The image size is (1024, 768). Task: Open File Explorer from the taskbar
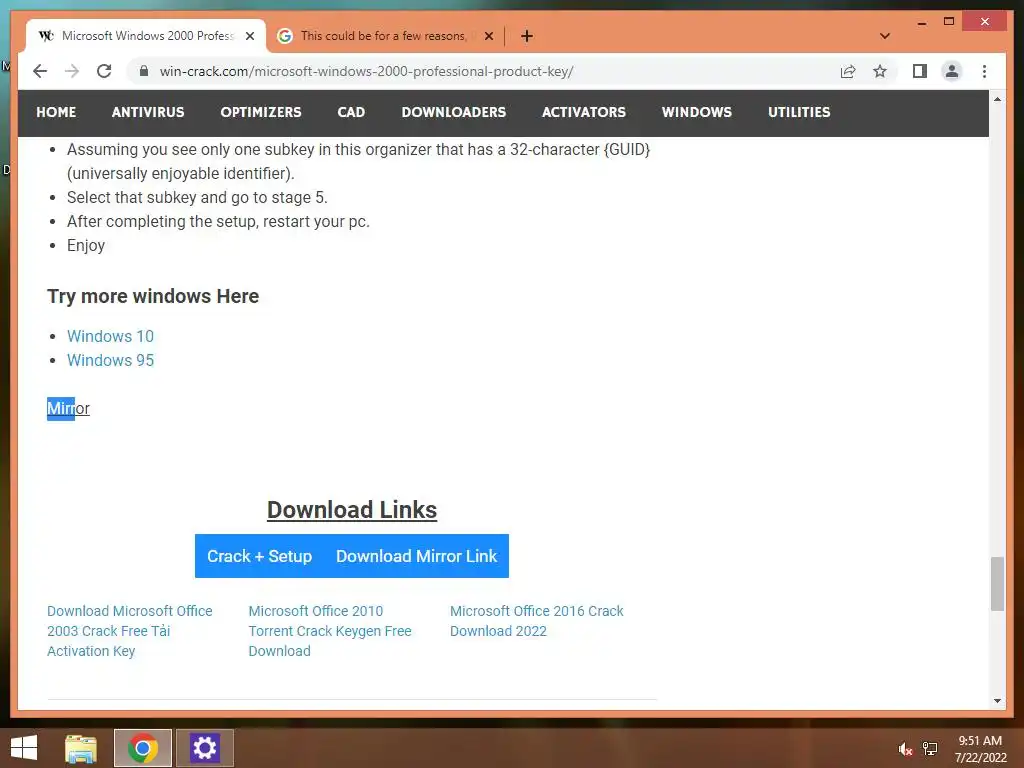click(81, 748)
